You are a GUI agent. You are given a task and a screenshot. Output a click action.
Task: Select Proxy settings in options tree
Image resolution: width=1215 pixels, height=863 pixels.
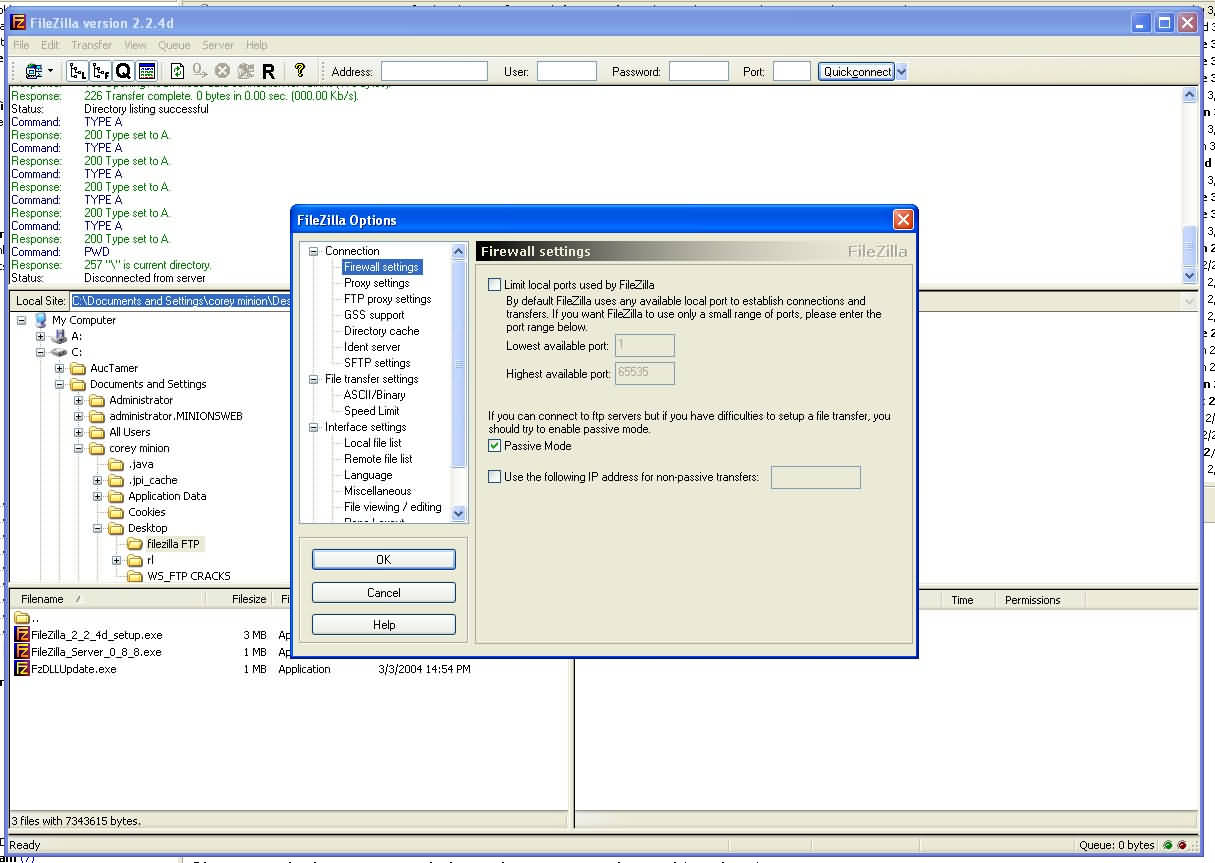pyautogui.click(x=377, y=283)
